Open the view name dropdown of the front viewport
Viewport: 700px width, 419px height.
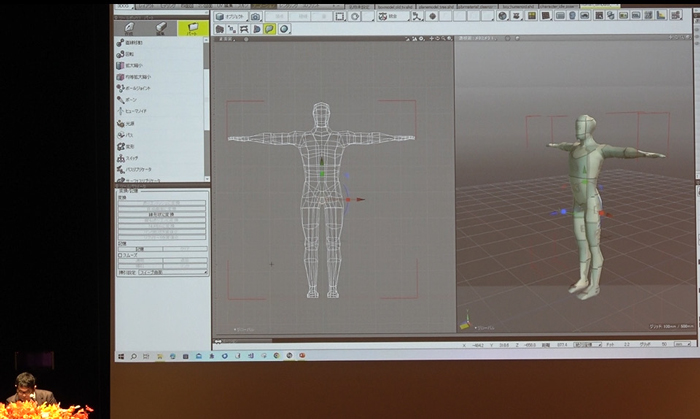point(227,41)
